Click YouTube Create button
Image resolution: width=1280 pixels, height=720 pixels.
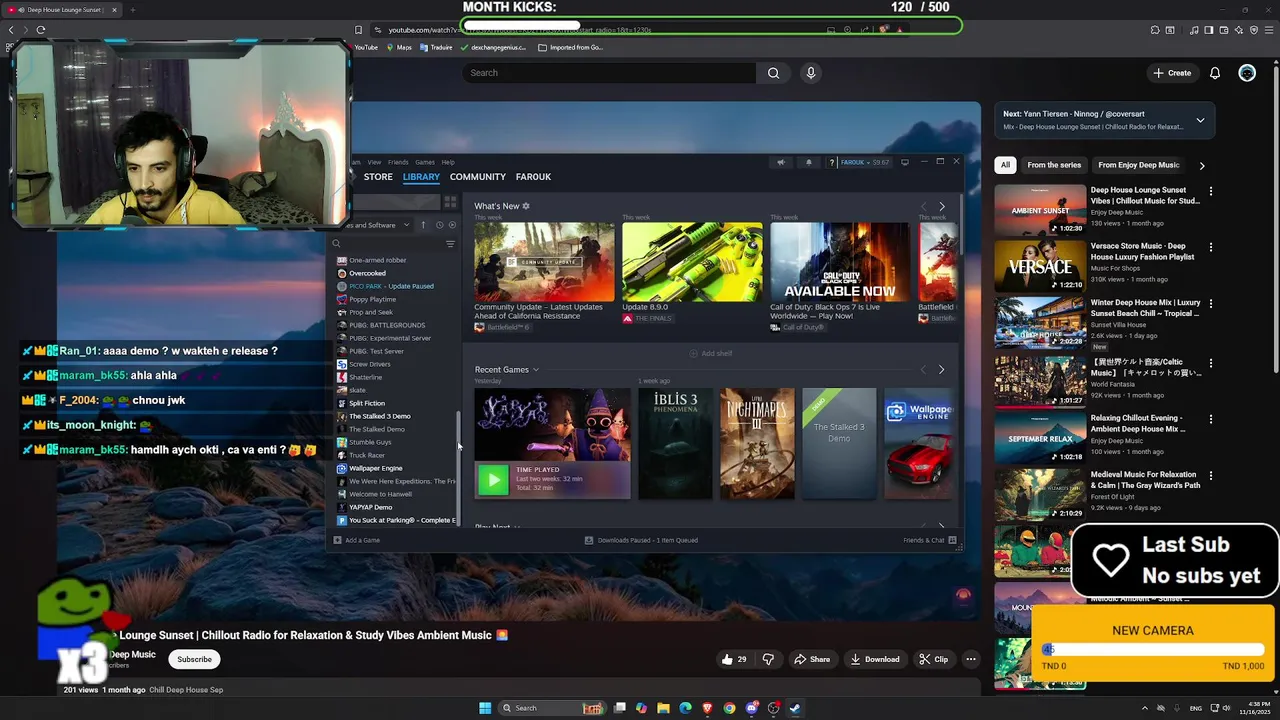(x=1172, y=73)
